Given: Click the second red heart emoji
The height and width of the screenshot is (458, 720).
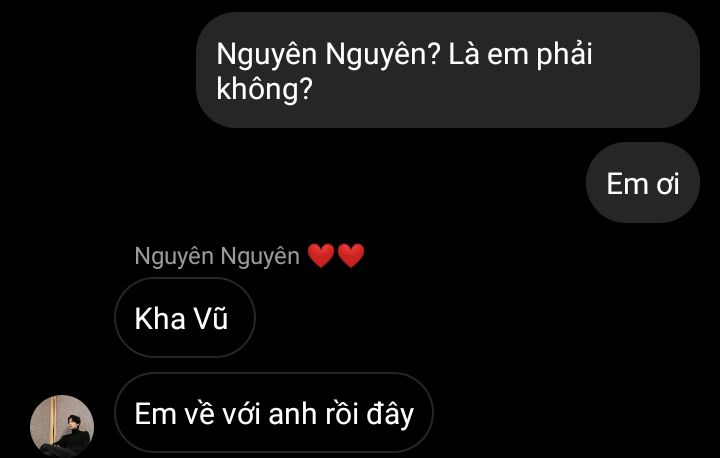Looking at the screenshot, I should pyautogui.click(x=351, y=256).
